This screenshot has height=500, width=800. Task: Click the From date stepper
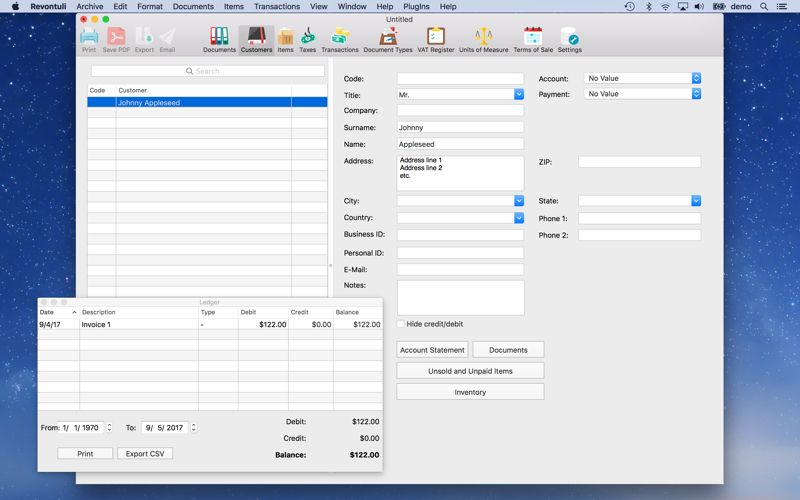coord(109,428)
